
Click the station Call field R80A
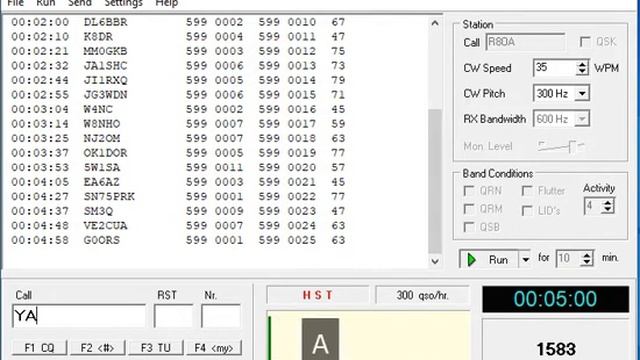point(525,42)
